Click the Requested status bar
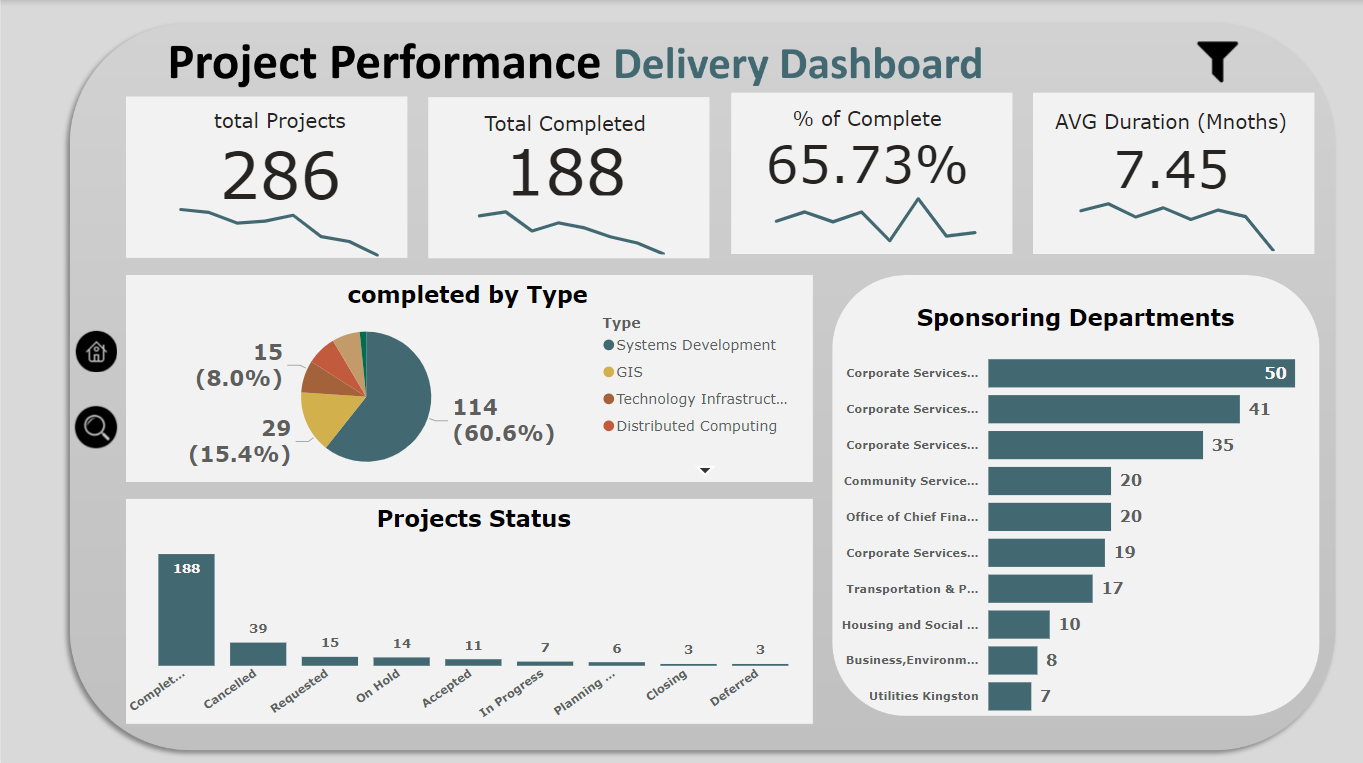 [x=330, y=661]
